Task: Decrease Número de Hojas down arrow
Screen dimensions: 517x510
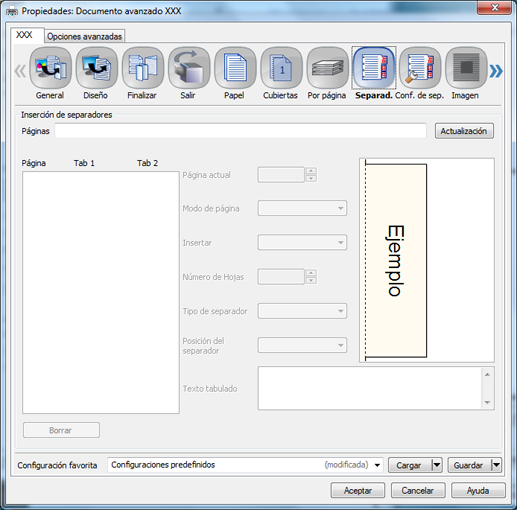Action: click(x=311, y=281)
